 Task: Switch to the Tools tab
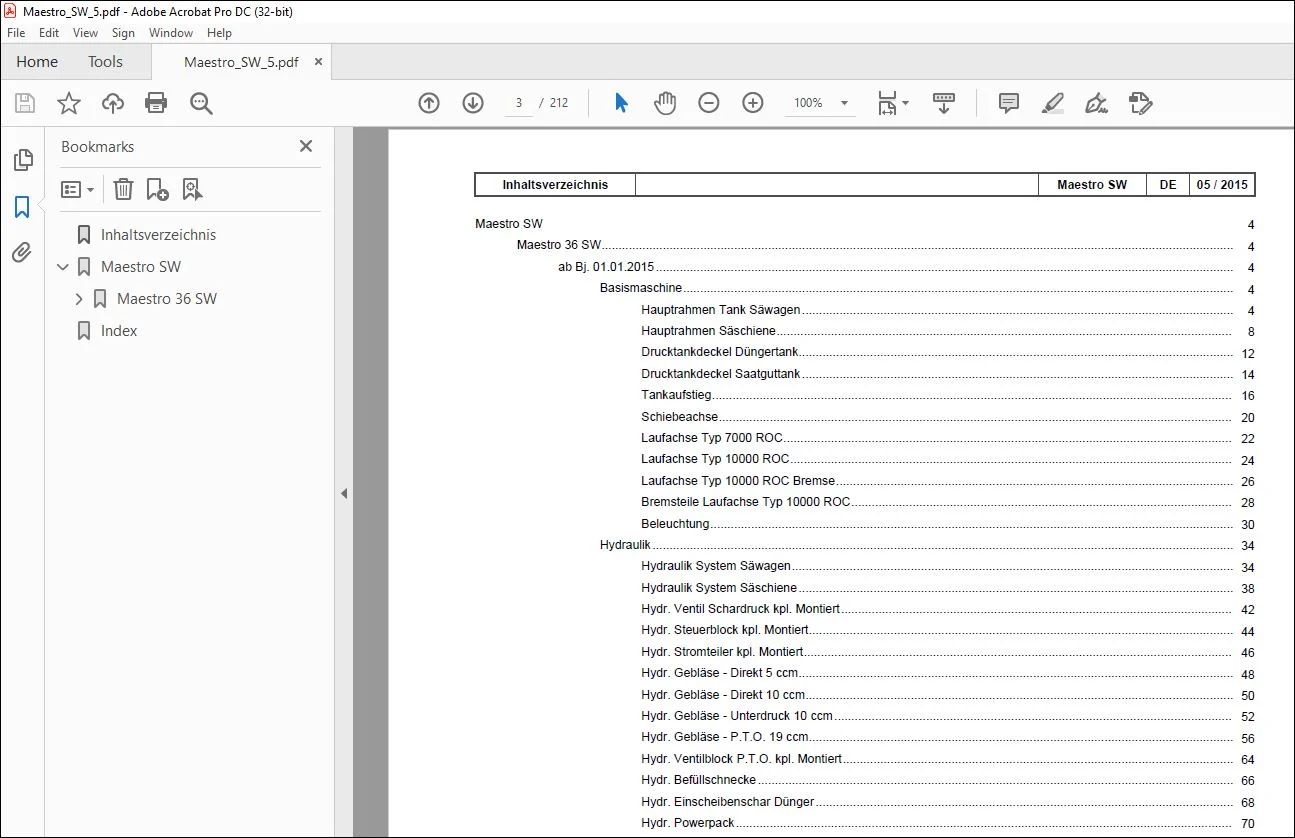tap(105, 62)
